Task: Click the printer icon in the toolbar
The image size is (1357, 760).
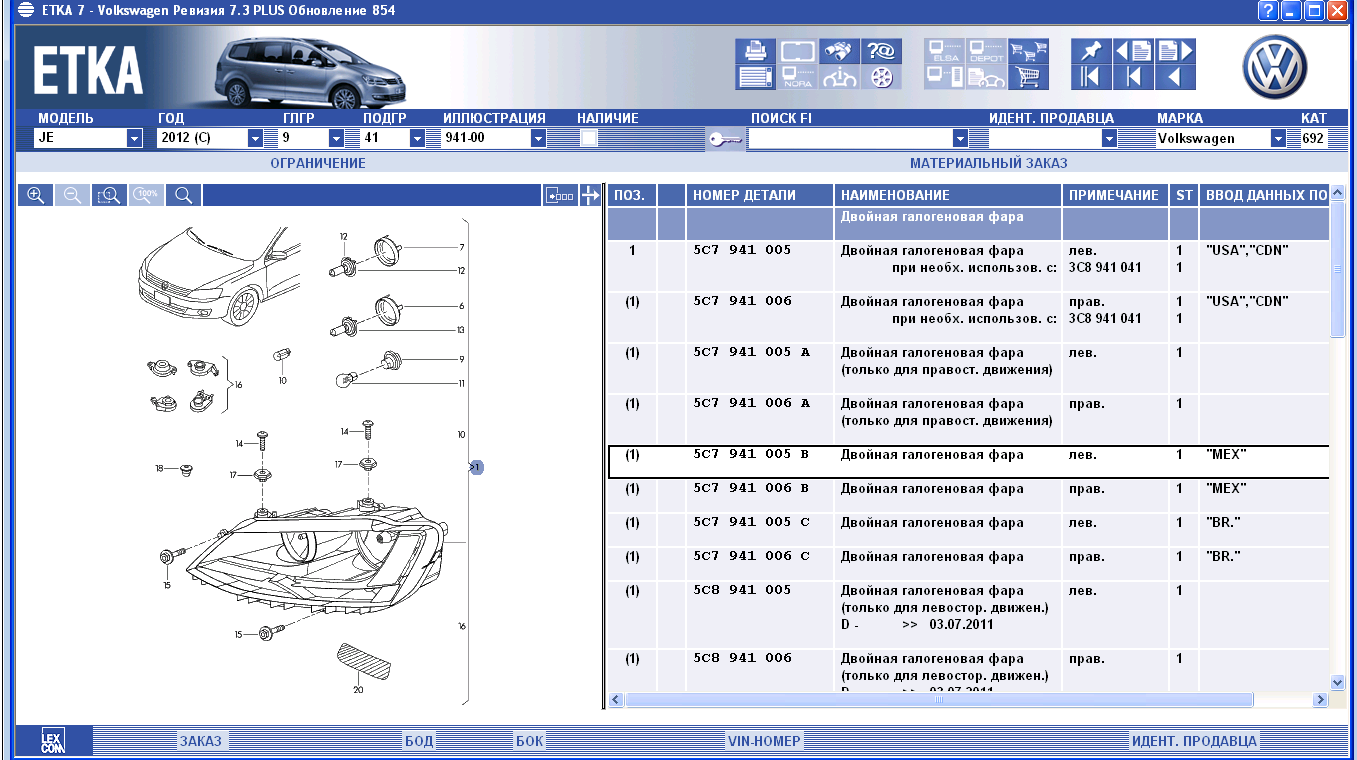Action: 756,51
